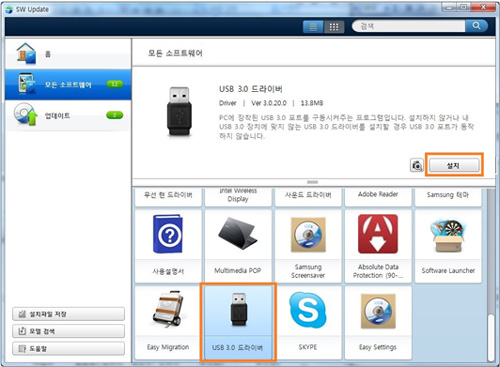This screenshot has height=367, width=500.
Task: Click the model search button
Action: coord(68,331)
